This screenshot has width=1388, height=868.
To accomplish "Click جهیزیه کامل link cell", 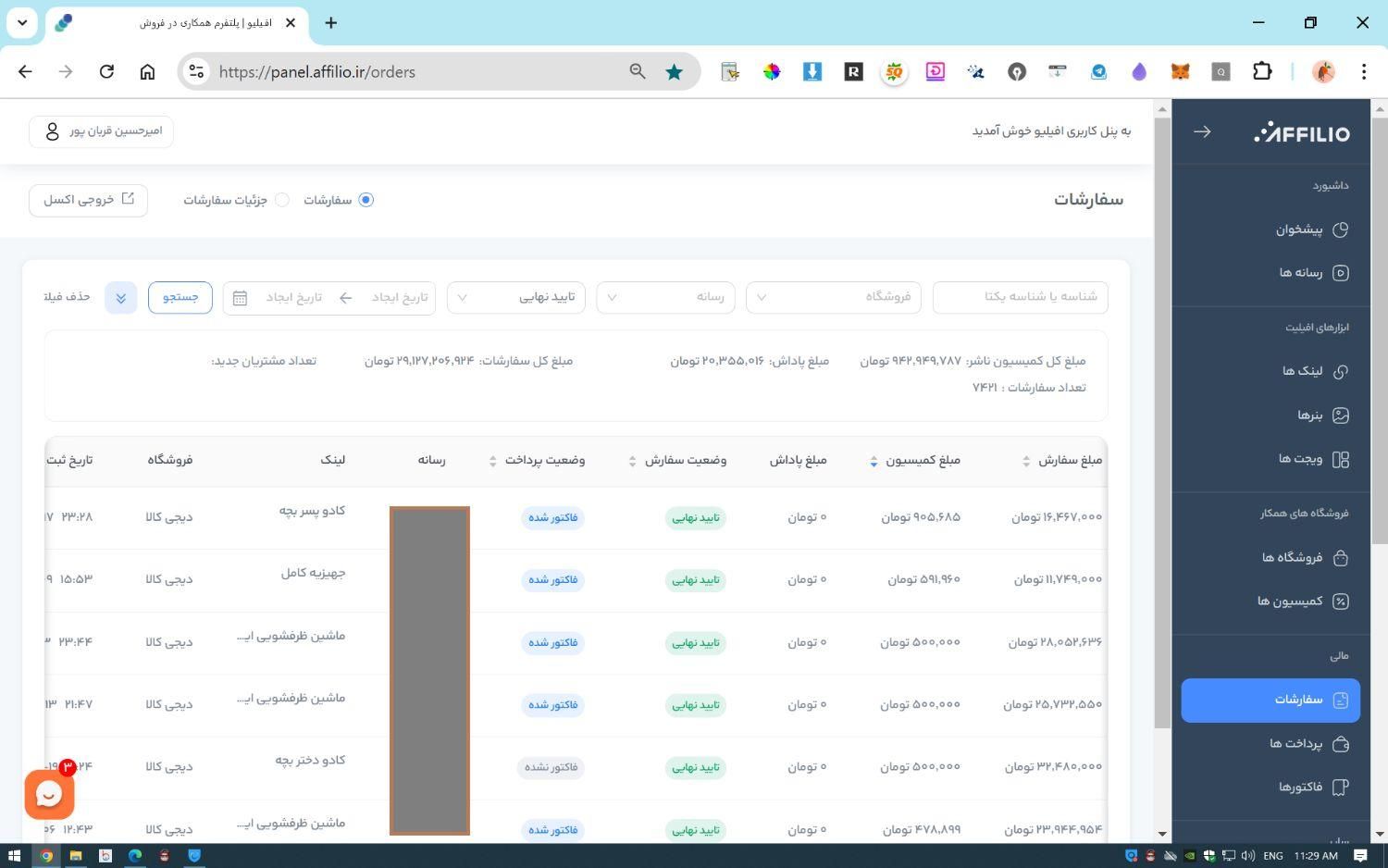I will point(313,573).
